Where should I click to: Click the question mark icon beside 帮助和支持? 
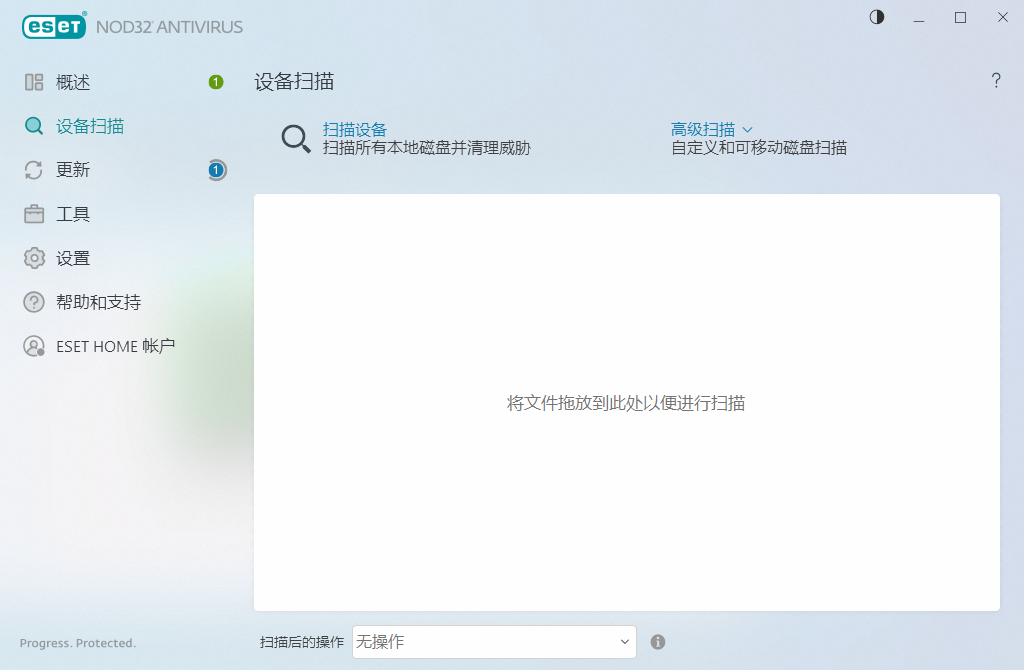coord(34,302)
